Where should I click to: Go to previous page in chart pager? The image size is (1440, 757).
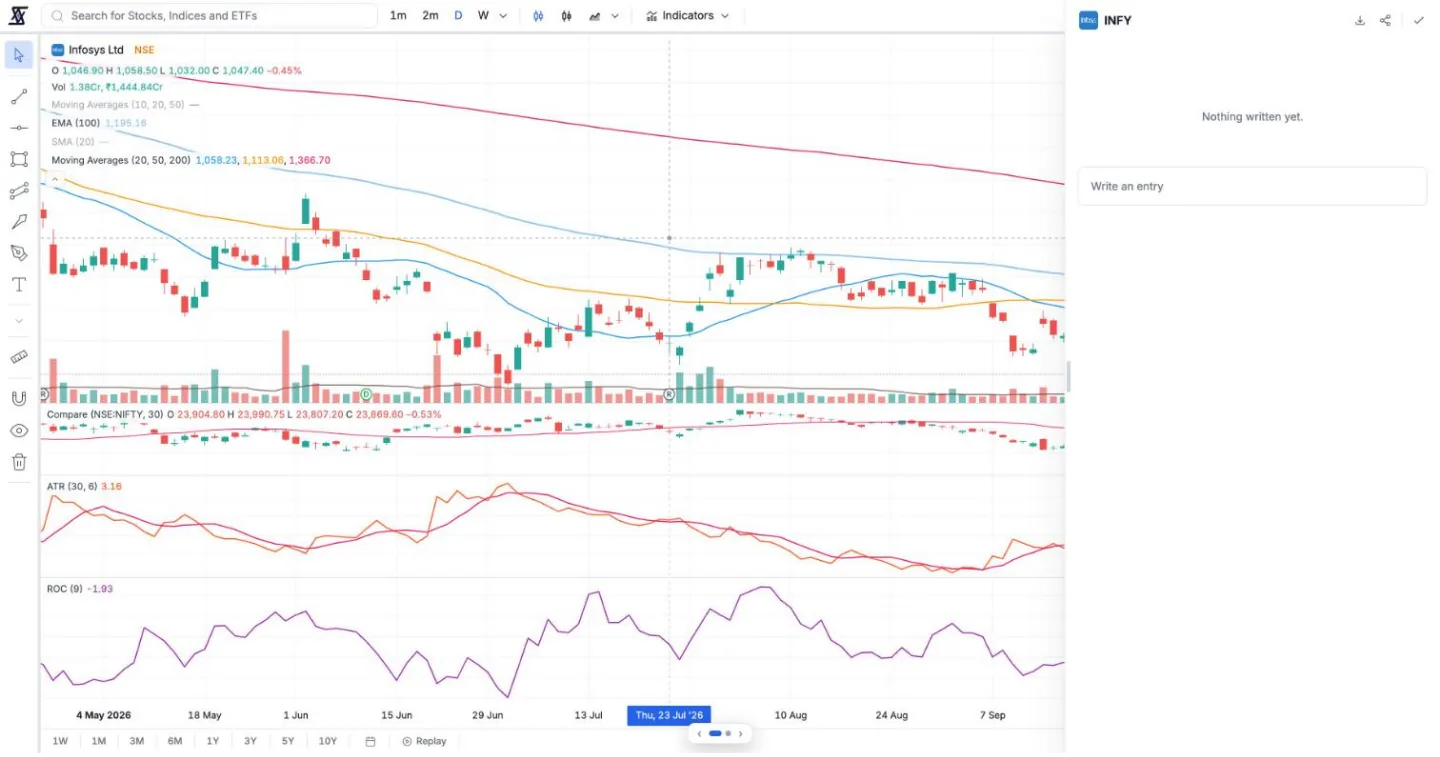tap(699, 734)
